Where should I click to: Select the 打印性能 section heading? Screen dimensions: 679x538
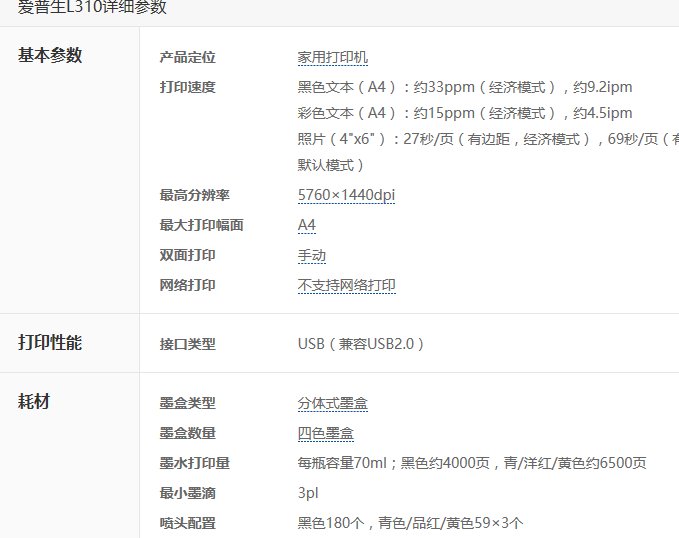[50, 343]
